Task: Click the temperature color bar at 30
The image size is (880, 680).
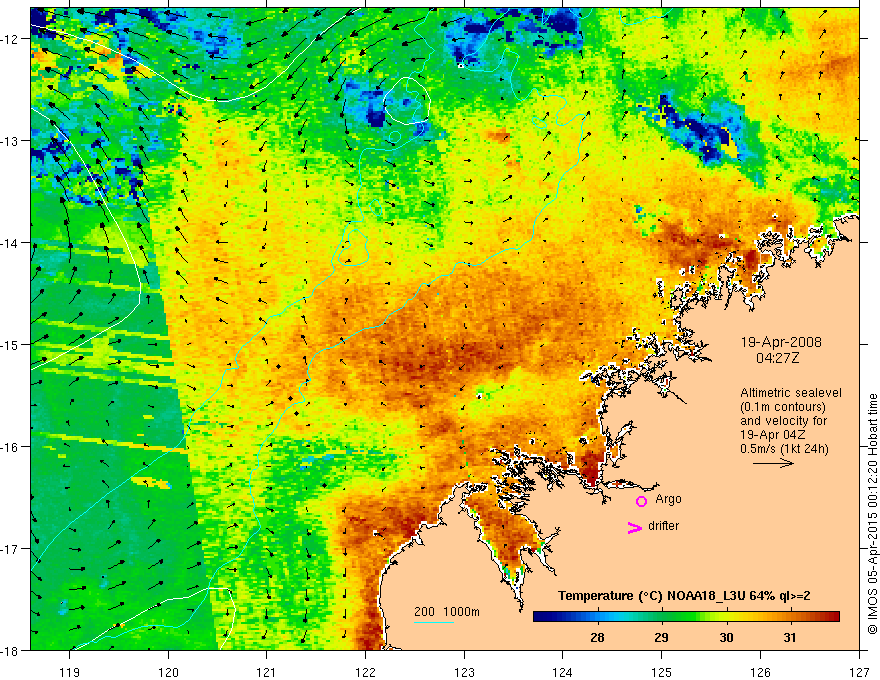Action: pos(726,617)
